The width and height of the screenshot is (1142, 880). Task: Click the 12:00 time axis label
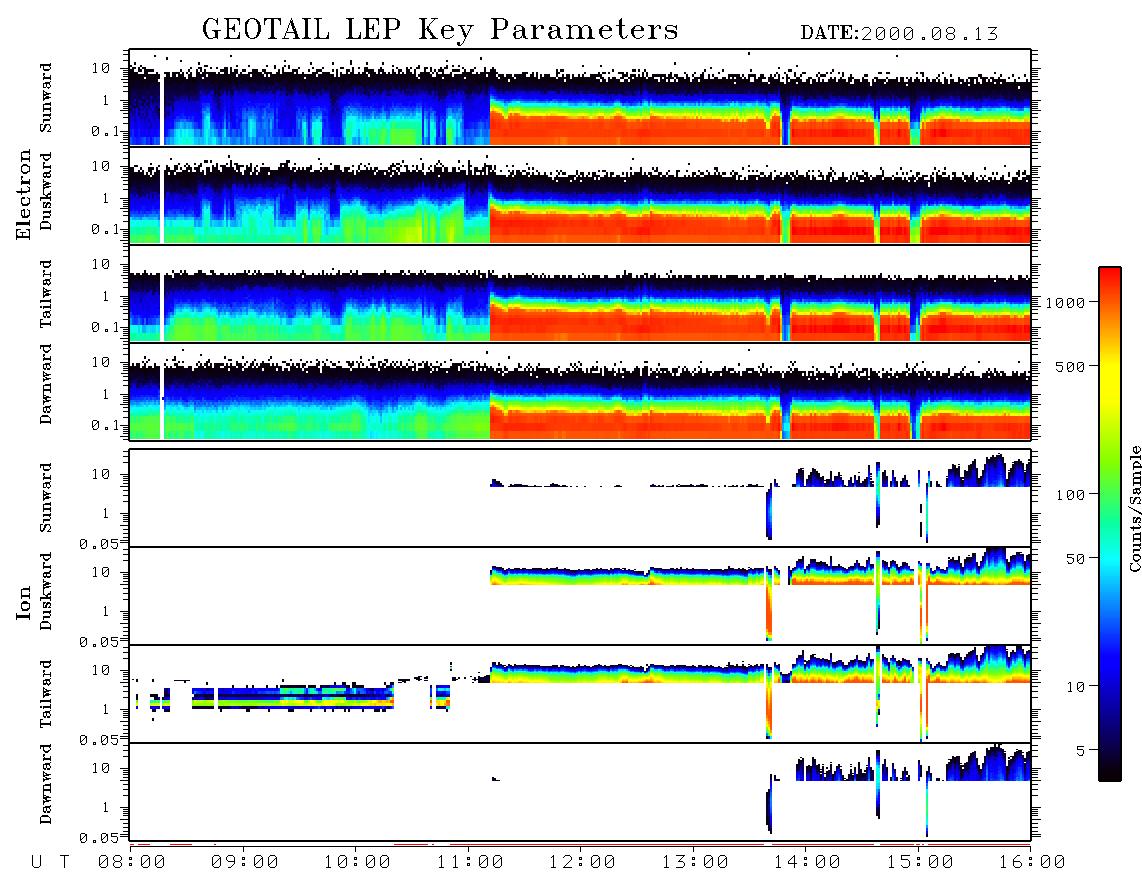(x=582, y=862)
